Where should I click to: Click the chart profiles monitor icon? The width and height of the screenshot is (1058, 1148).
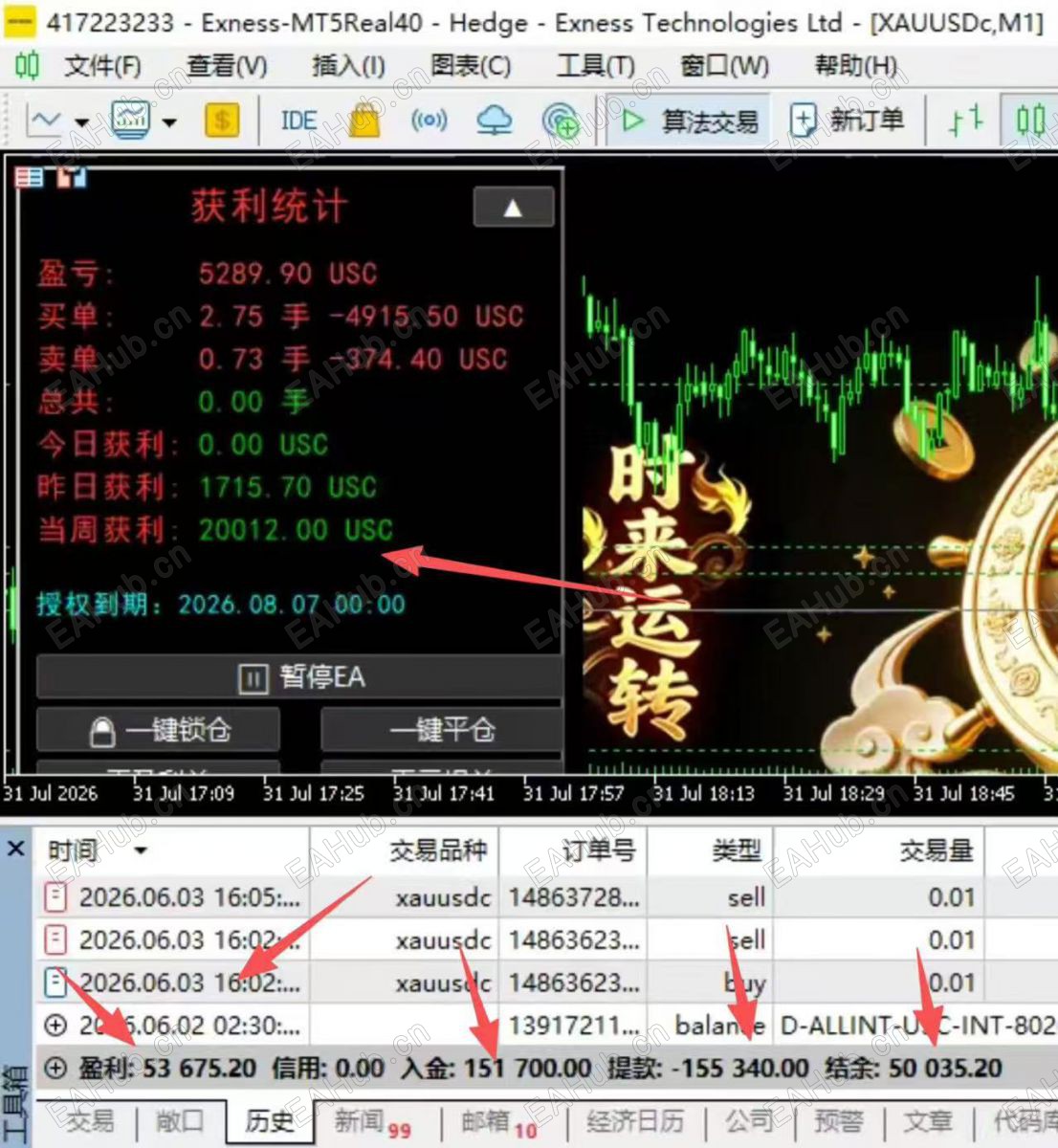tap(130, 120)
